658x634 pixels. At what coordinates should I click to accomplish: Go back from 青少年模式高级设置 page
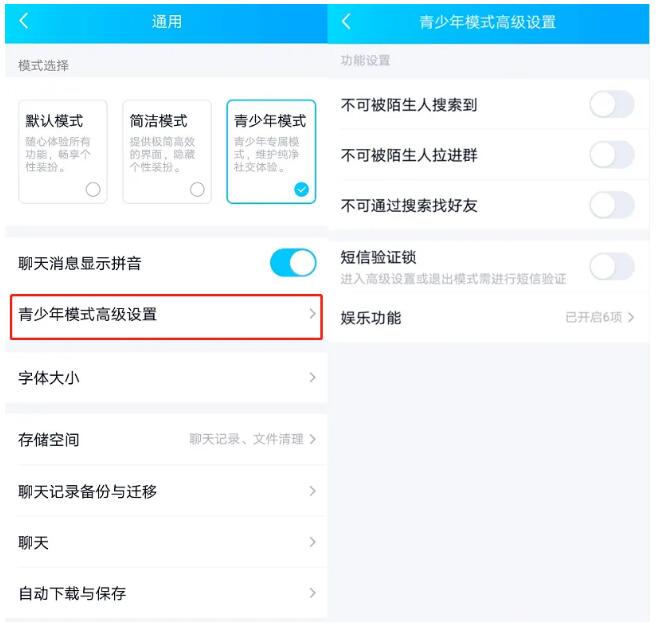click(x=346, y=21)
